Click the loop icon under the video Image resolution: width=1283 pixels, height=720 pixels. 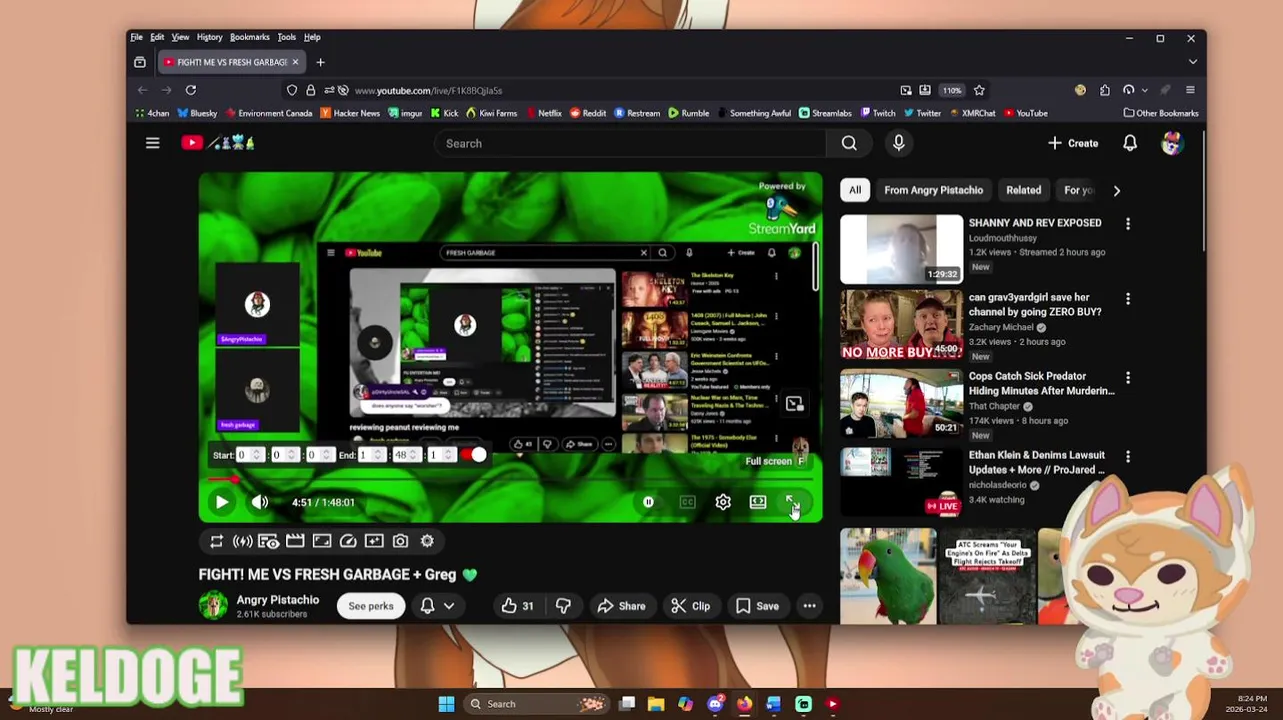click(216, 541)
